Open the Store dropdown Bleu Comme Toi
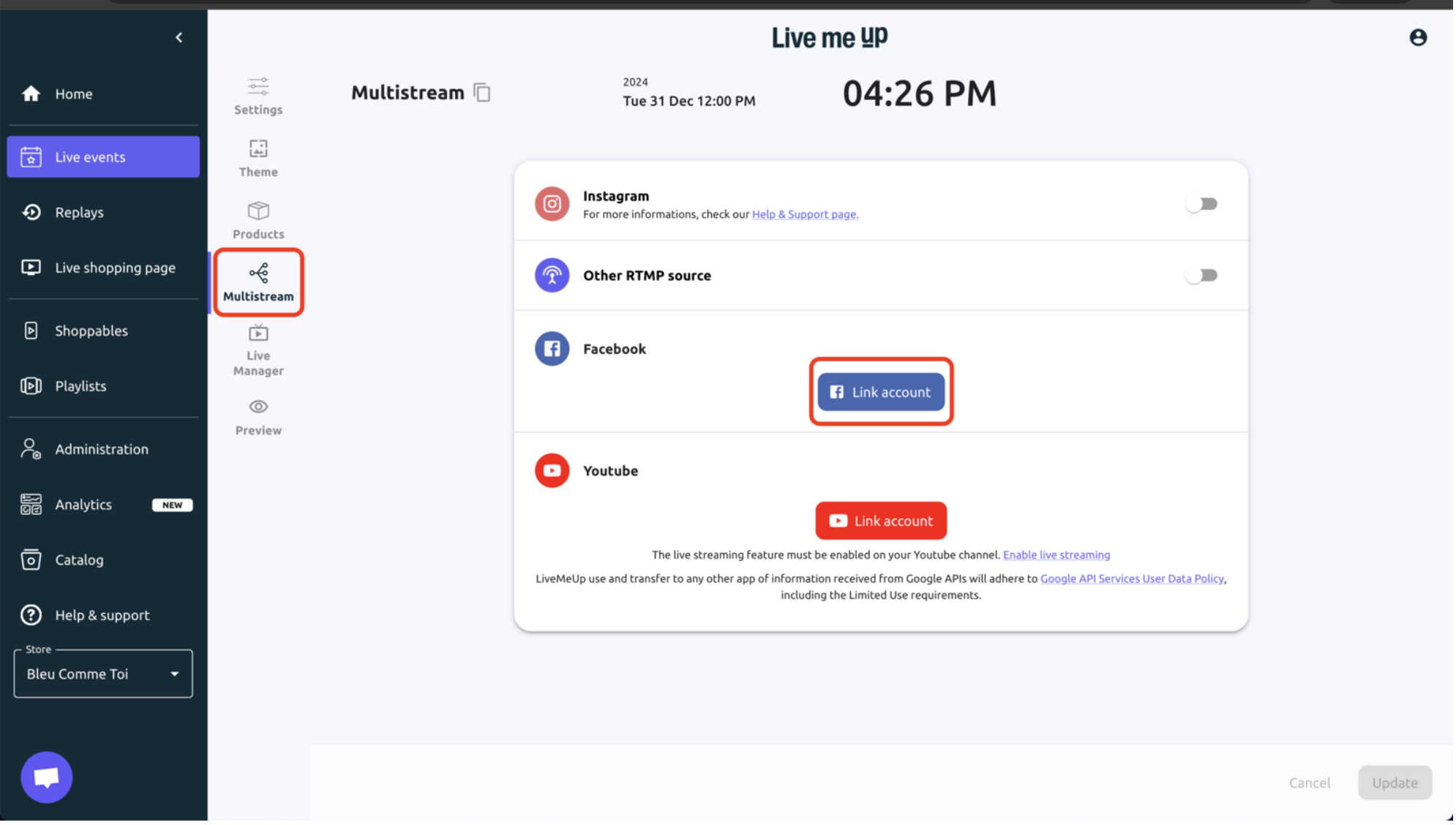The height and width of the screenshot is (825, 1456). [x=103, y=674]
